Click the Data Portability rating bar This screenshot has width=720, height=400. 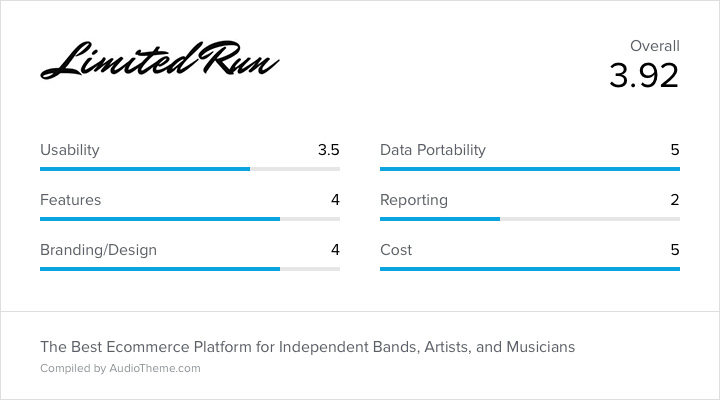[530, 169]
